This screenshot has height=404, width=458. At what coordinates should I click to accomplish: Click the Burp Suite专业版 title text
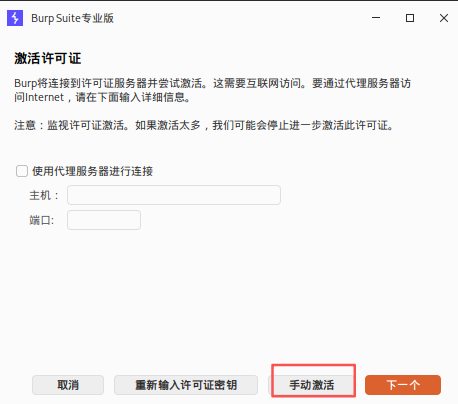(x=72, y=18)
